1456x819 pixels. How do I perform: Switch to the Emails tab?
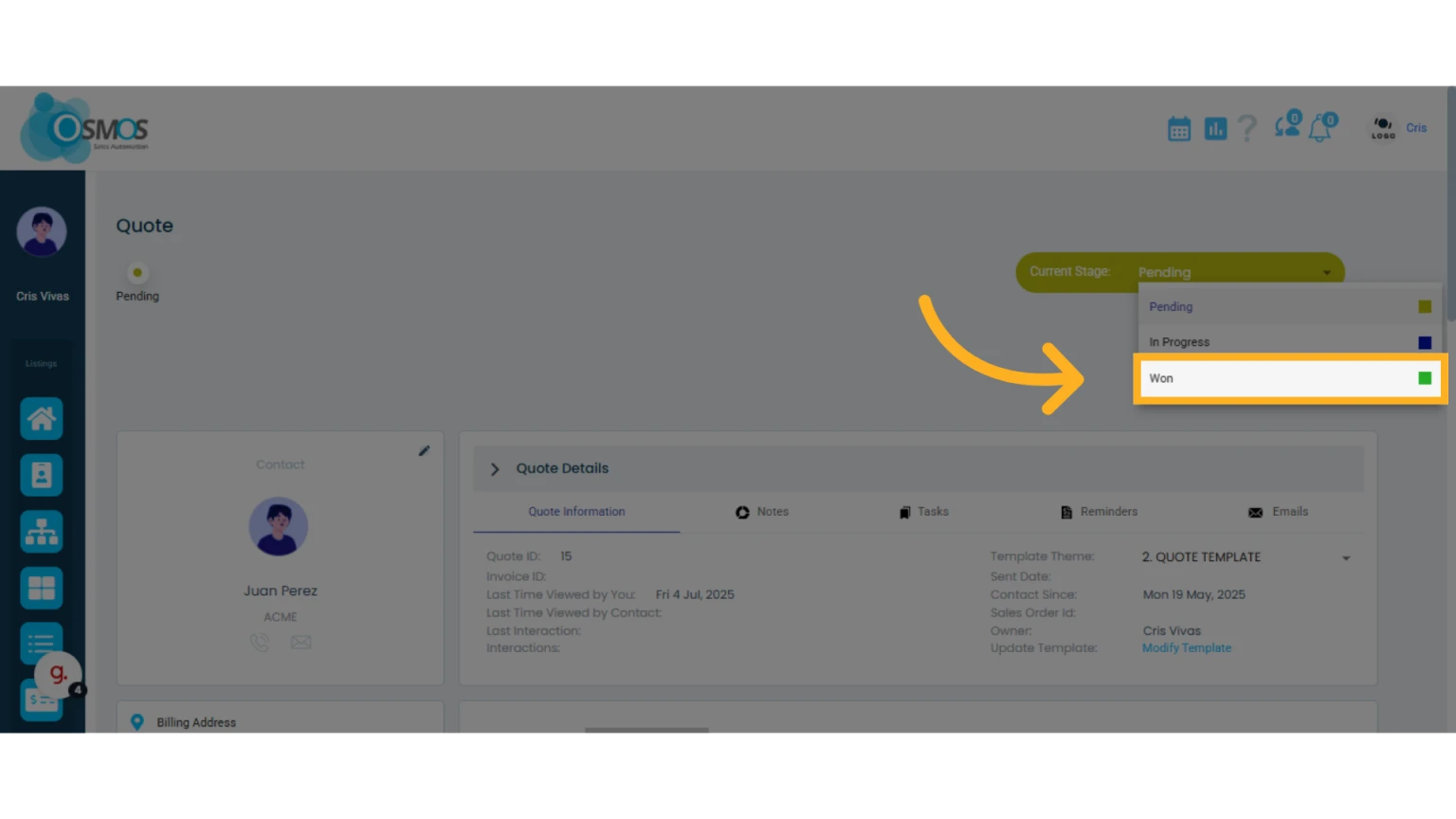[1278, 512]
